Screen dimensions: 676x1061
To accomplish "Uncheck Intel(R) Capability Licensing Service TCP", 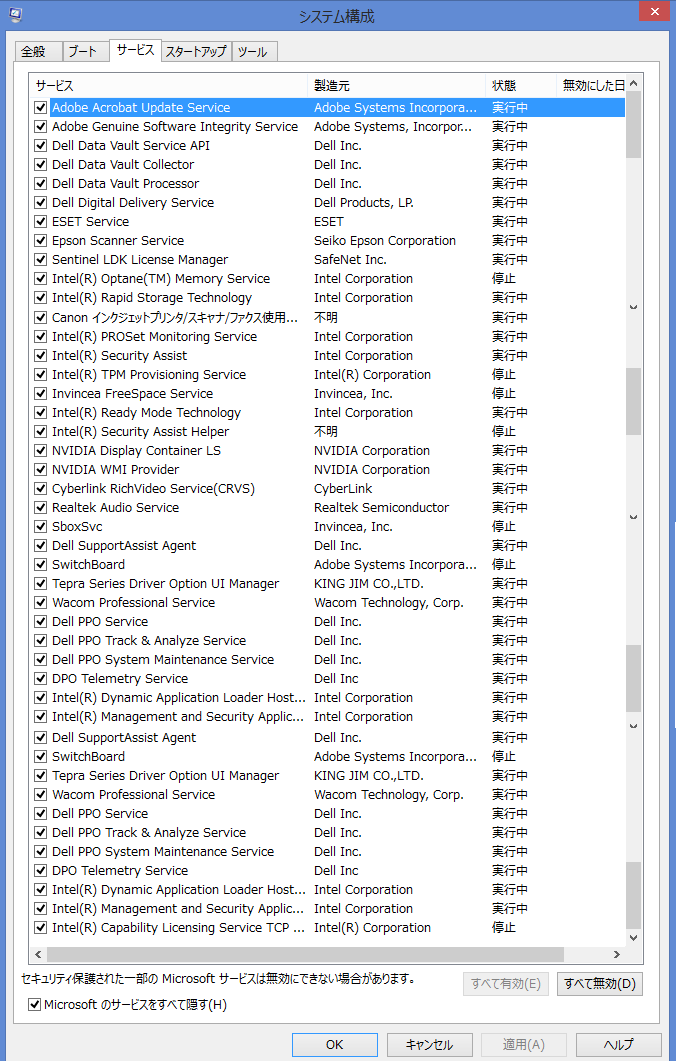I will tap(41, 928).
